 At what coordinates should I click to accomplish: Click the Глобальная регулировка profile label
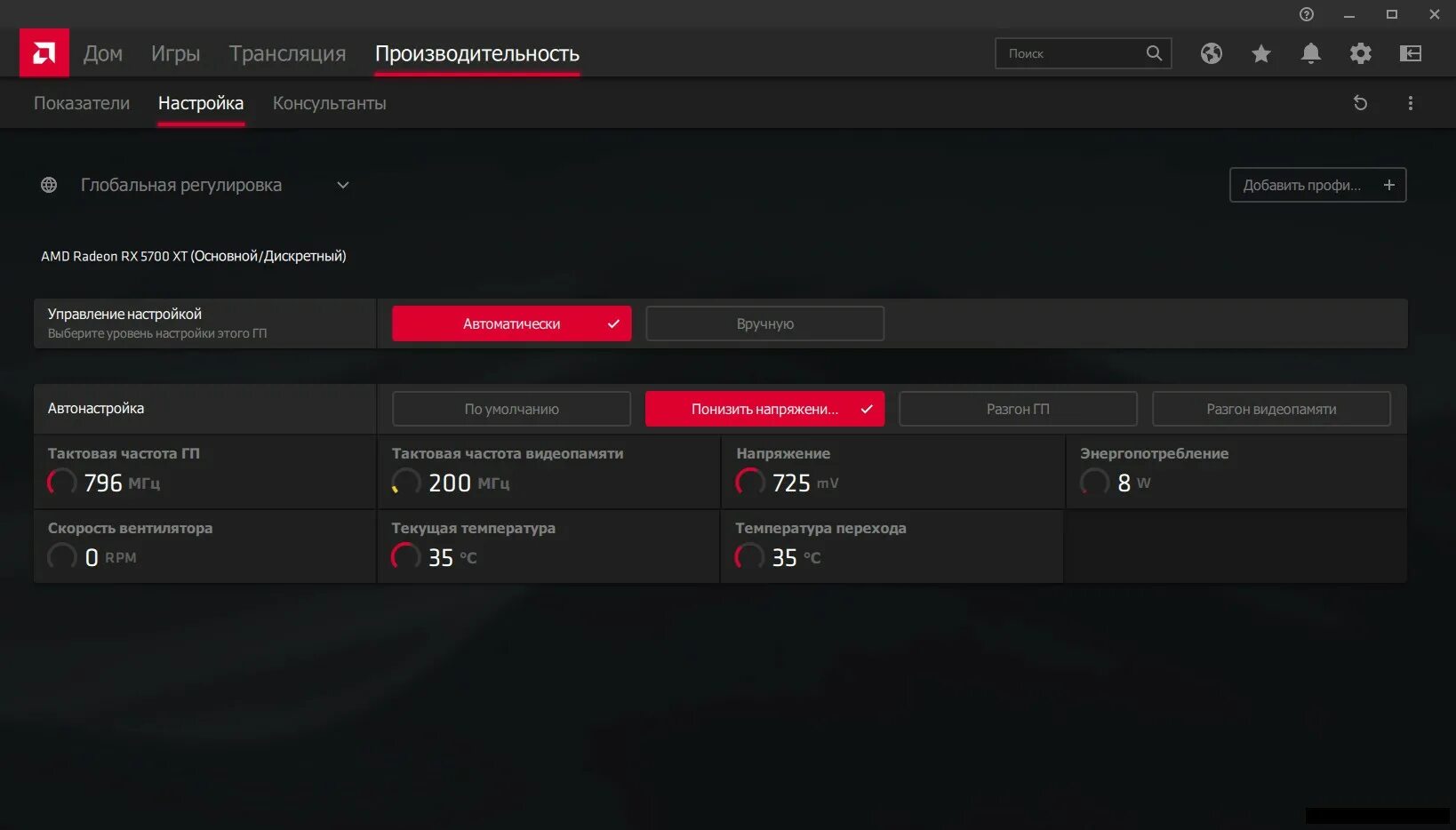[181, 185]
